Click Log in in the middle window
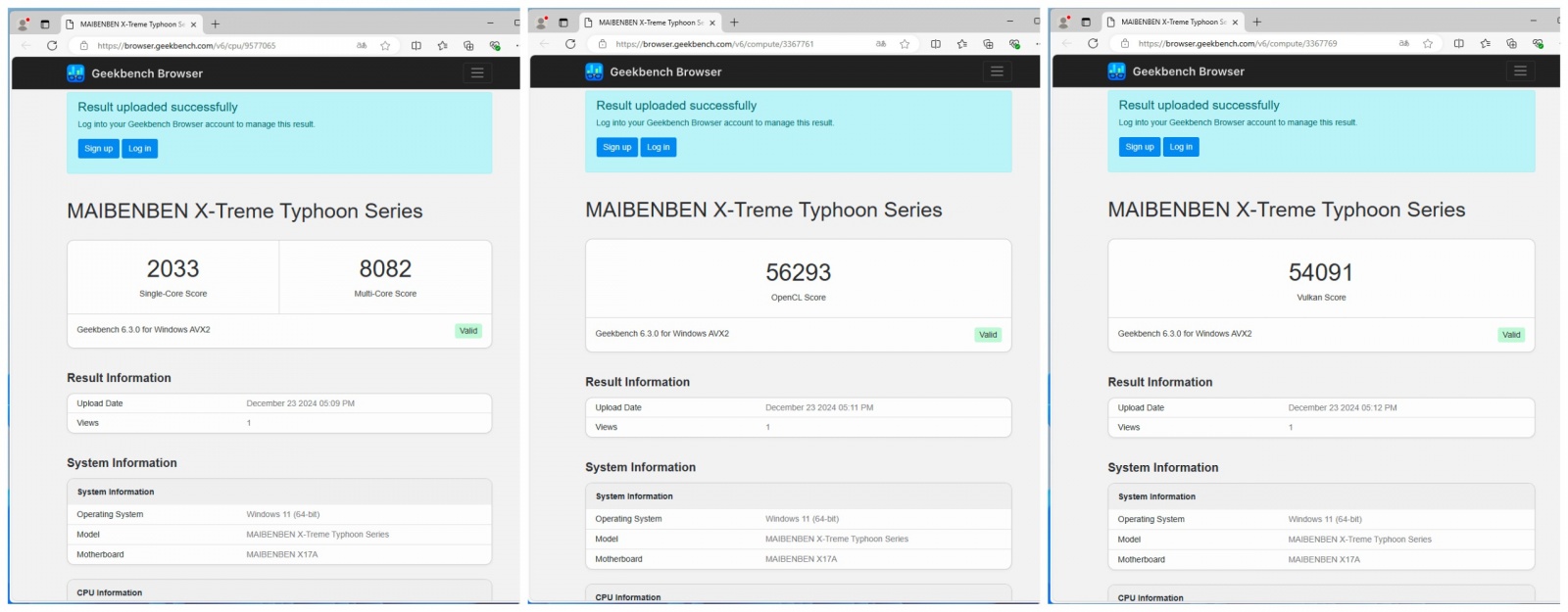This screenshot has width=1568, height=612. coord(659,147)
